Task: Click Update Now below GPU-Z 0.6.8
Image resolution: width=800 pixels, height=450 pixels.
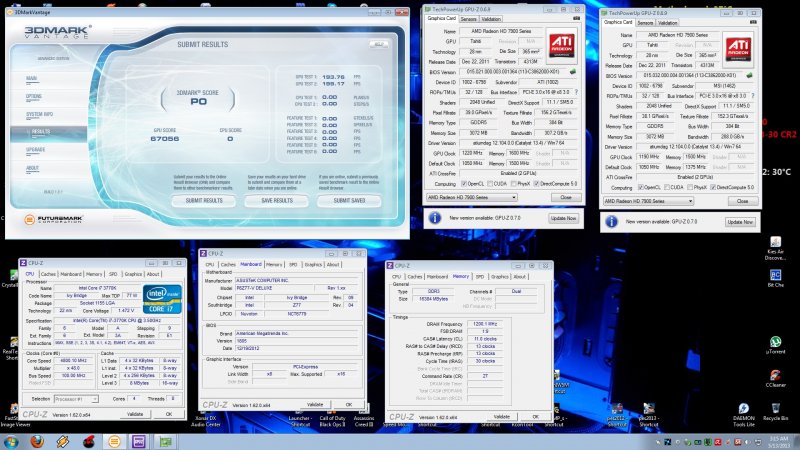Action: [563, 218]
